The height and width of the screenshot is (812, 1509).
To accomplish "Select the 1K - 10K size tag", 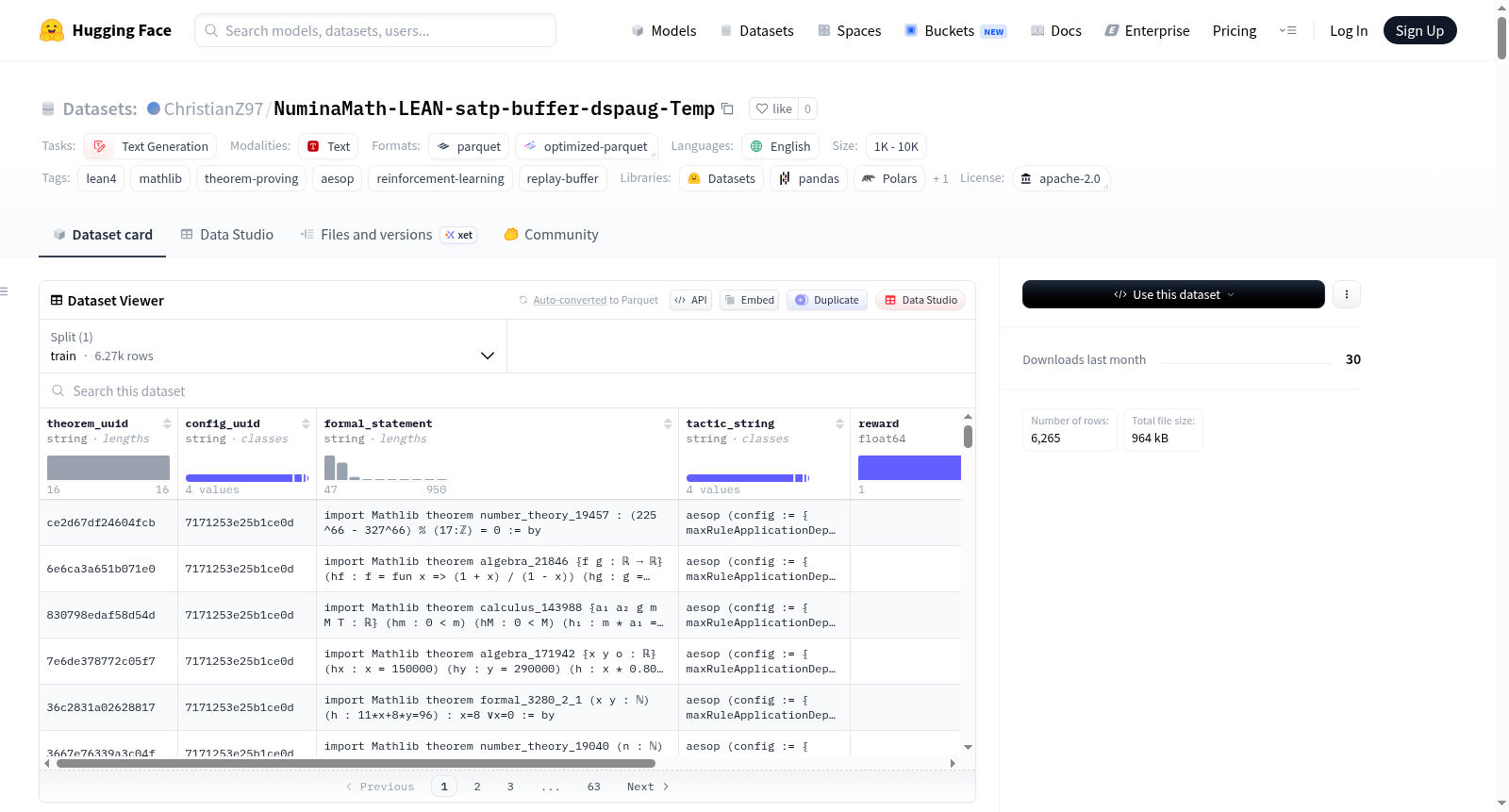I will pos(896,146).
